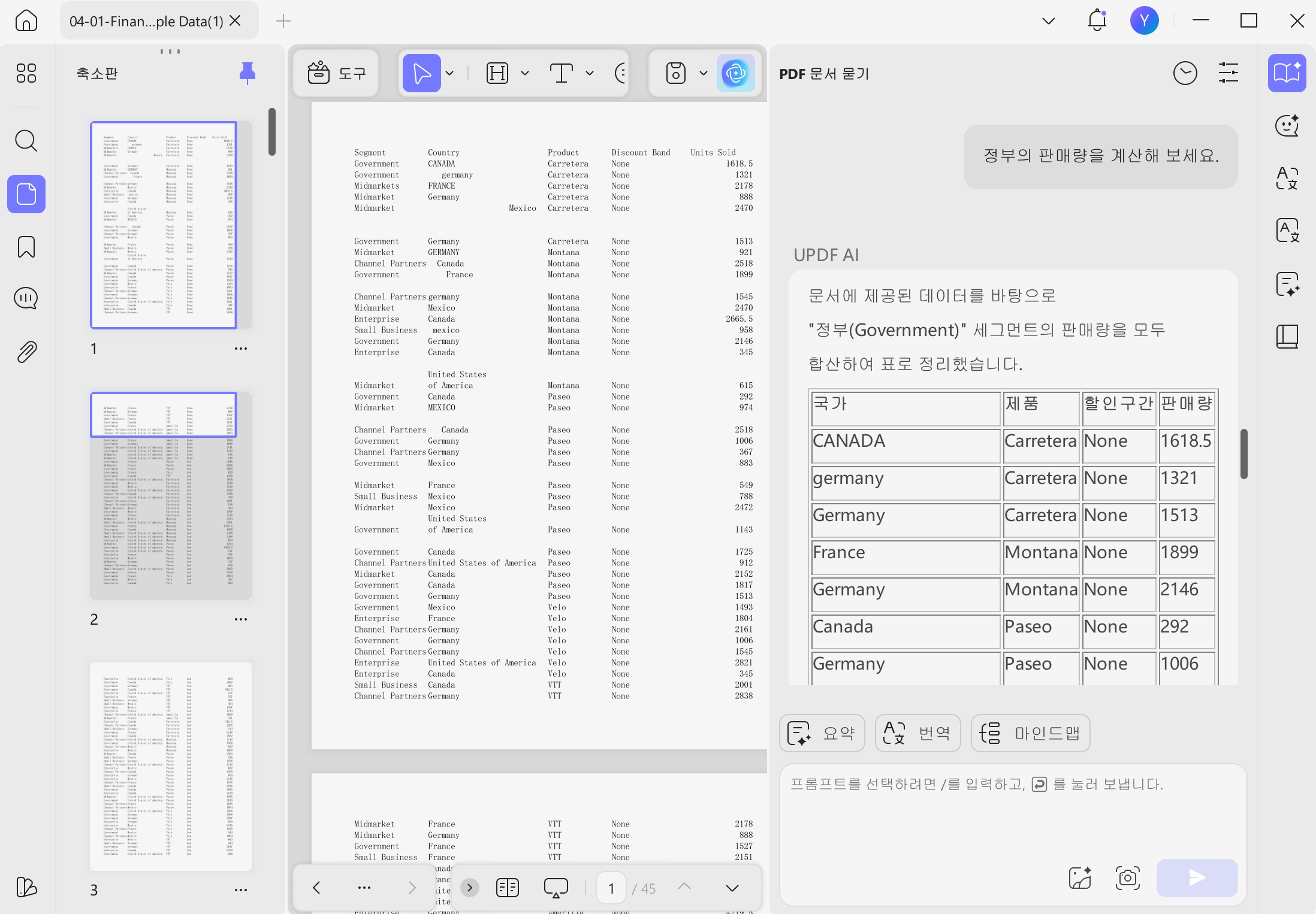Open page navigation more options dots

[364, 888]
